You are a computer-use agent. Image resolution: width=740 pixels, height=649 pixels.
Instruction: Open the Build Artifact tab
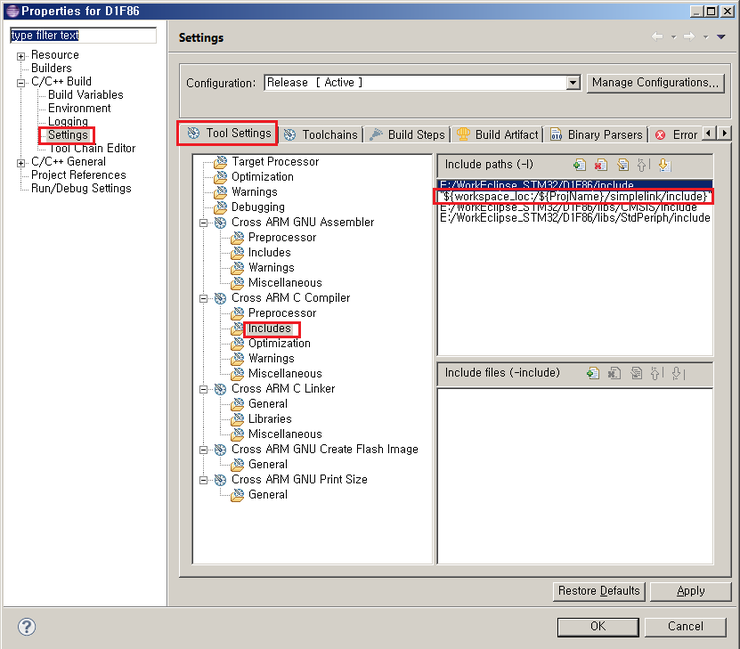[x=497, y=135]
